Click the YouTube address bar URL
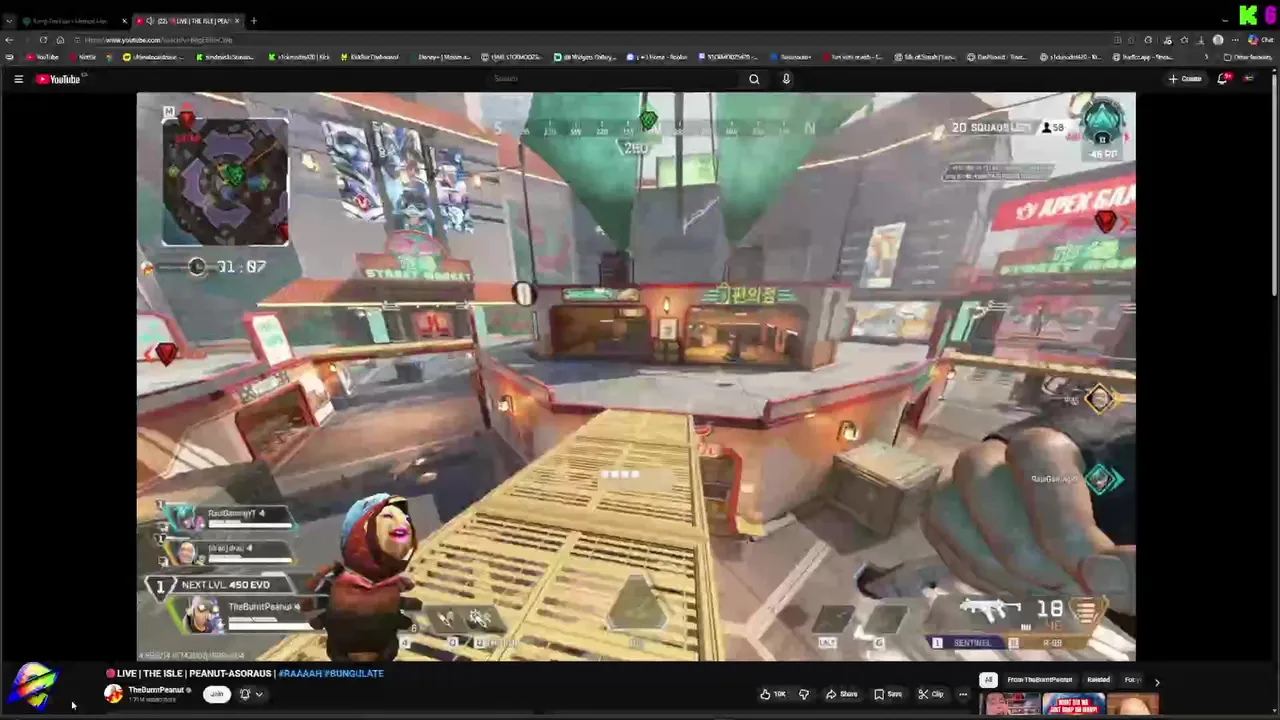The height and width of the screenshot is (720, 1280). click(x=158, y=40)
